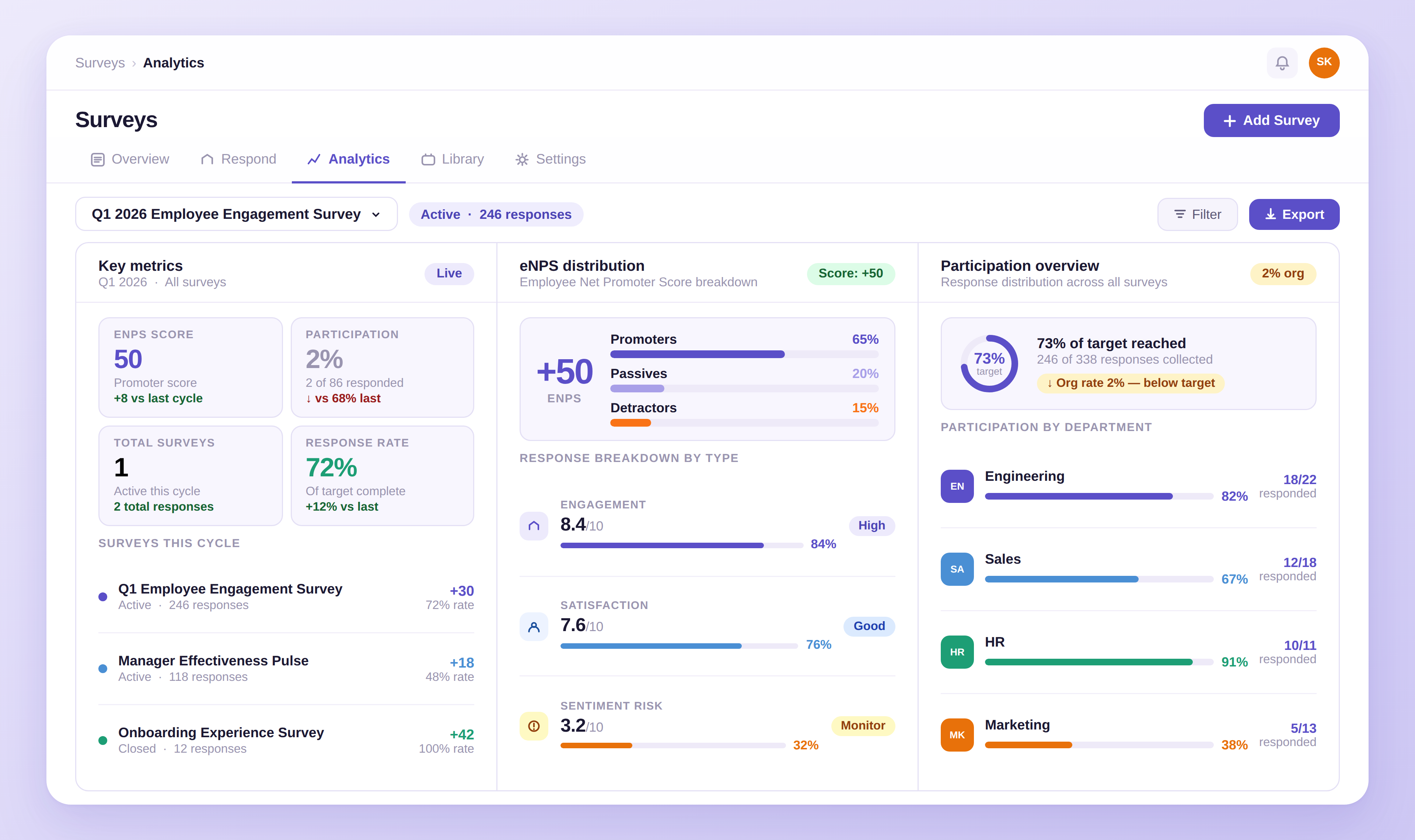This screenshot has height=840, width=1415.
Task: Navigate to Surveys breadcrumb link
Action: [99, 63]
